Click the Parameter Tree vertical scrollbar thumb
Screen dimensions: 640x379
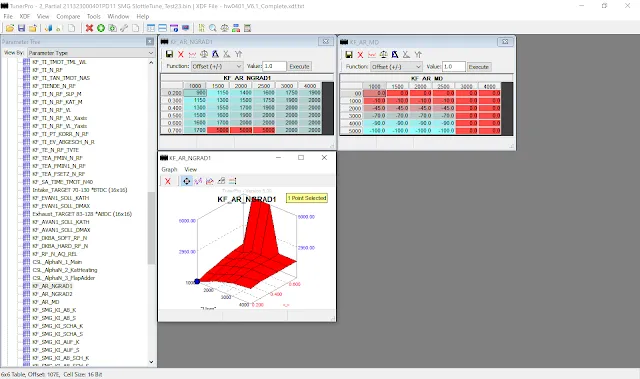pyautogui.click(x=151, y=228)
